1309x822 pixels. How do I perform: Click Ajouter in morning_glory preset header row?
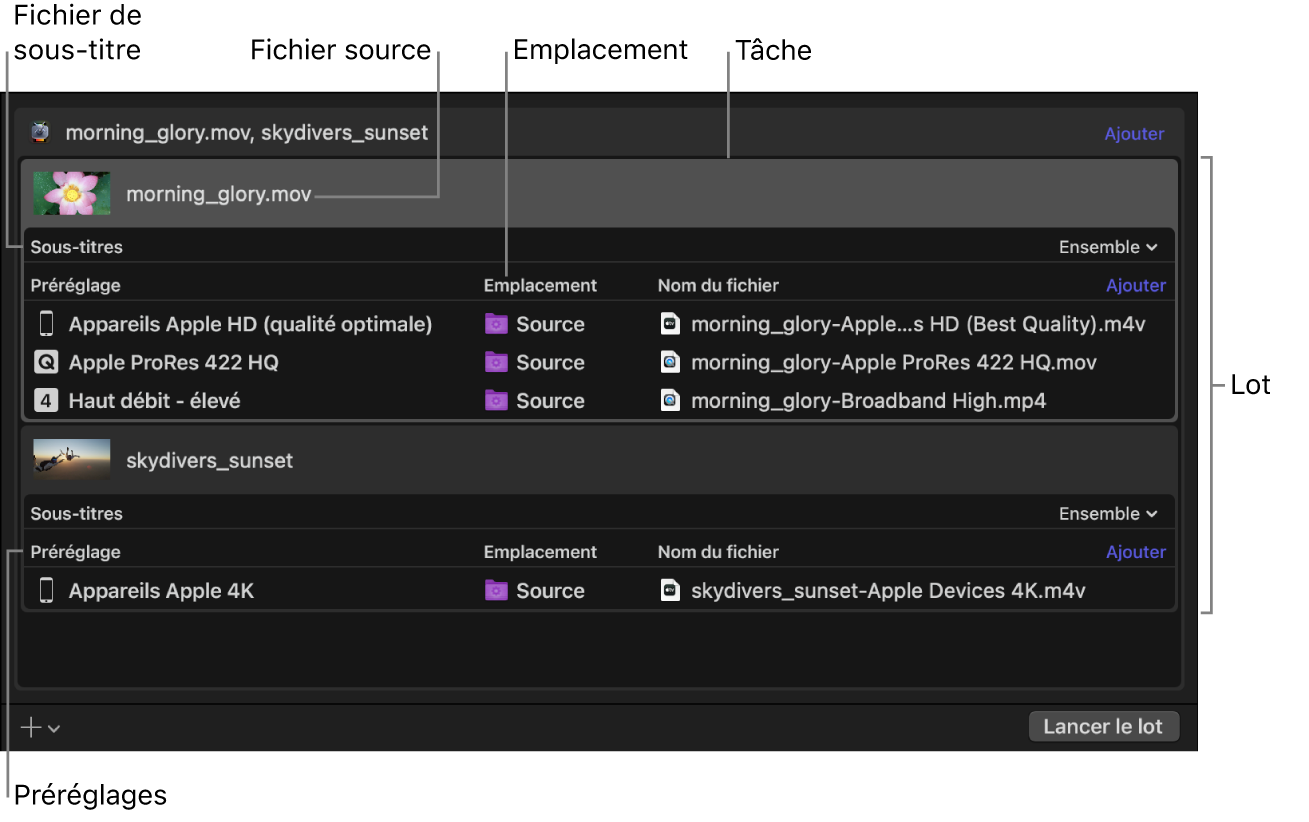[x=1135, y=286]
